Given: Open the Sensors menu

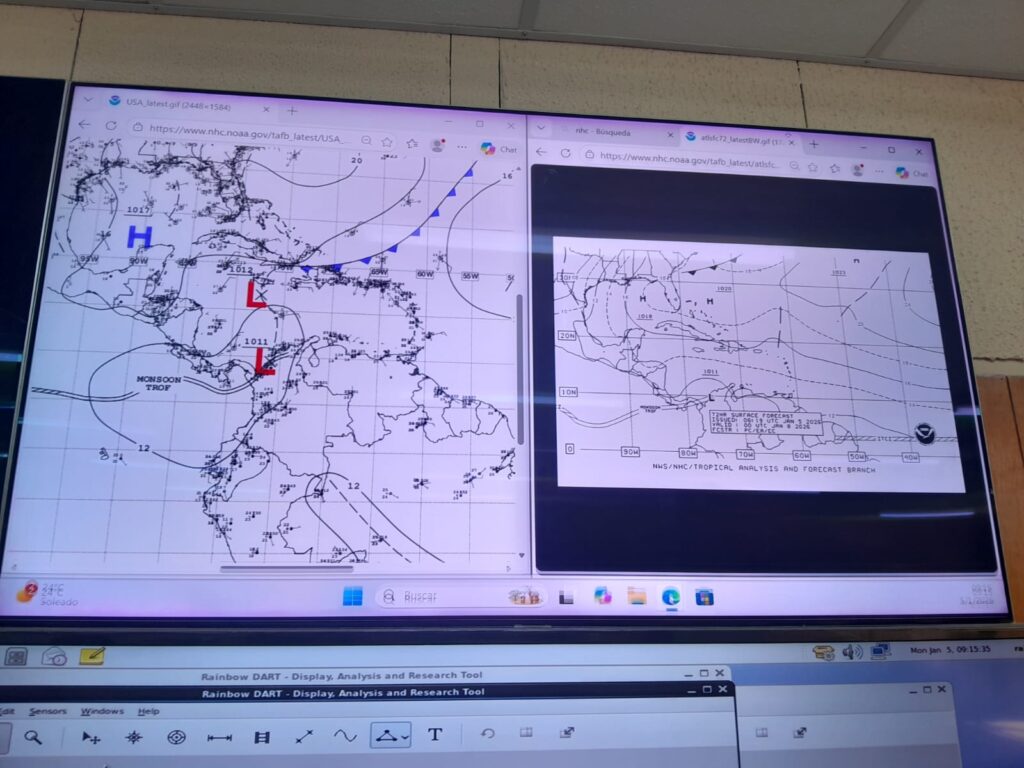Looking at the screenshot, I should point(48,711).
